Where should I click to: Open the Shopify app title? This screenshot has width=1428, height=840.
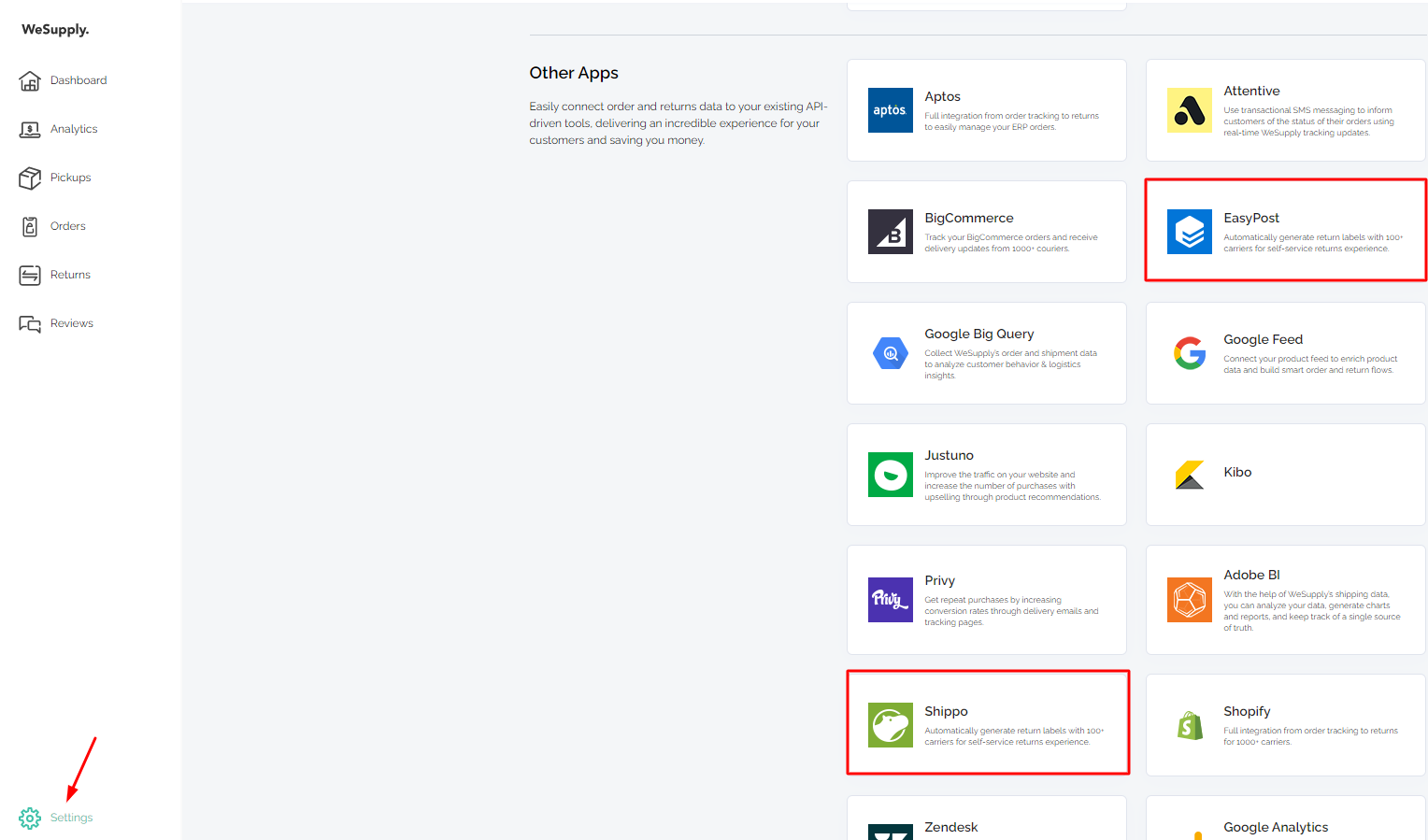click(1248, 711)
